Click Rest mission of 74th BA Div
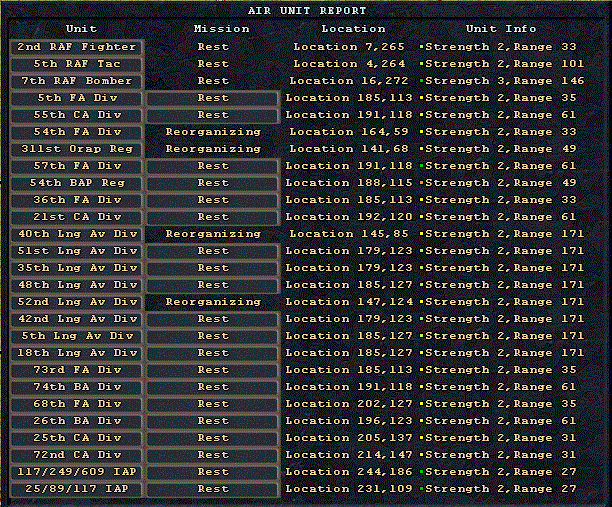Screen dimensions: 612x507 tap(213, 387)
